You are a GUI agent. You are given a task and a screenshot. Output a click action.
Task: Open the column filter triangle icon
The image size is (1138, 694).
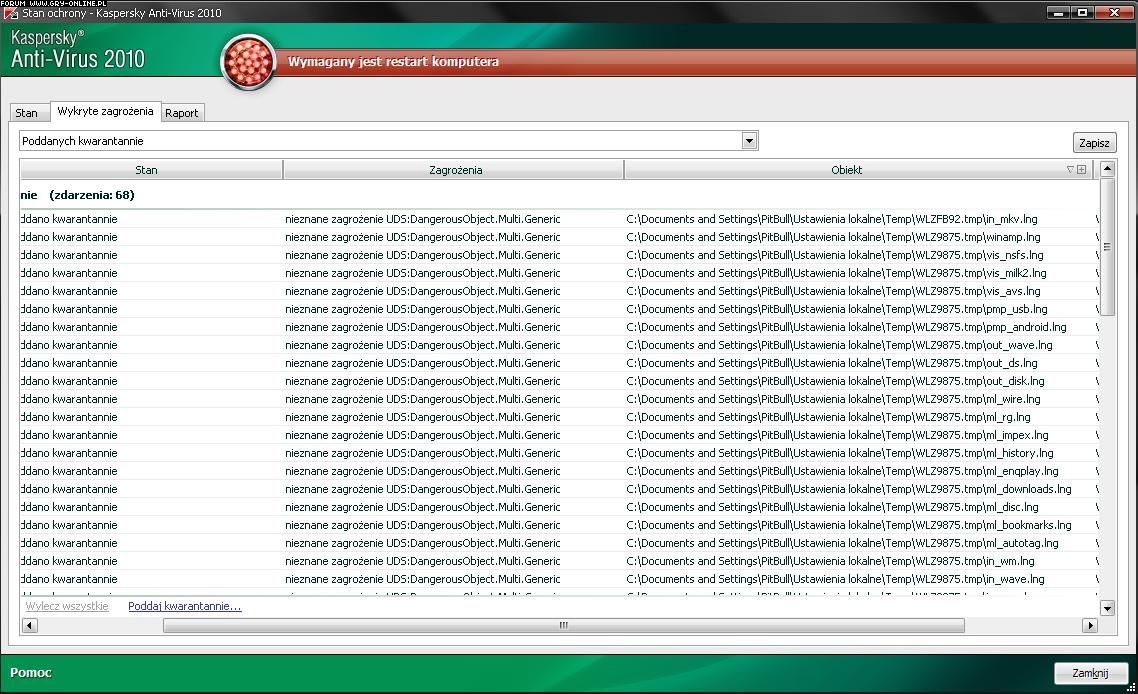(1070, 170)
